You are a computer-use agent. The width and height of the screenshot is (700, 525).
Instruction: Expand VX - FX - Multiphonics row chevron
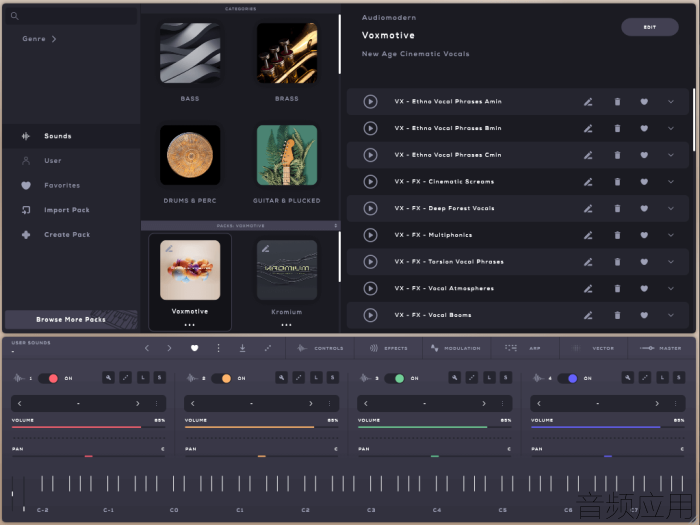click(671, 235)
